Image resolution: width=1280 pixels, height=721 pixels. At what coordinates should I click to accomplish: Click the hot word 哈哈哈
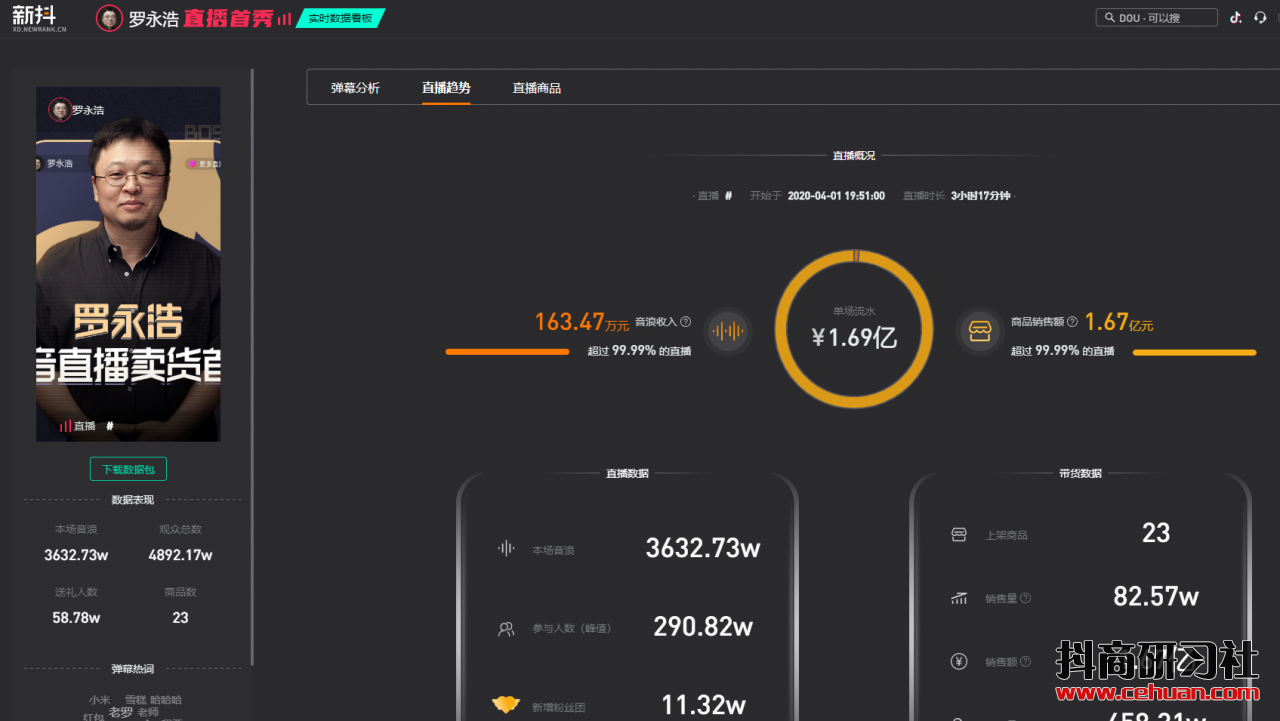[165, 700]
